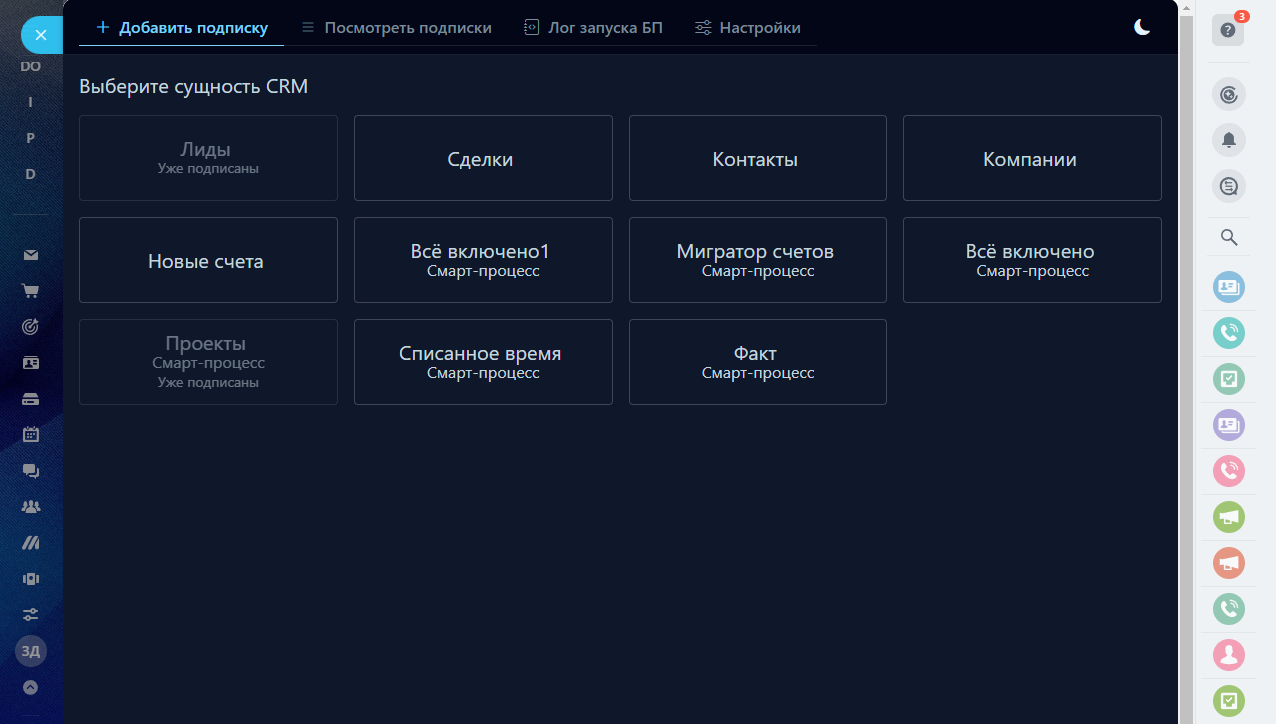The width and height of the screenshot is (1276, 724).
Task: Switch to 'Посмотреть подписки' tab
Action: [396, 28]
